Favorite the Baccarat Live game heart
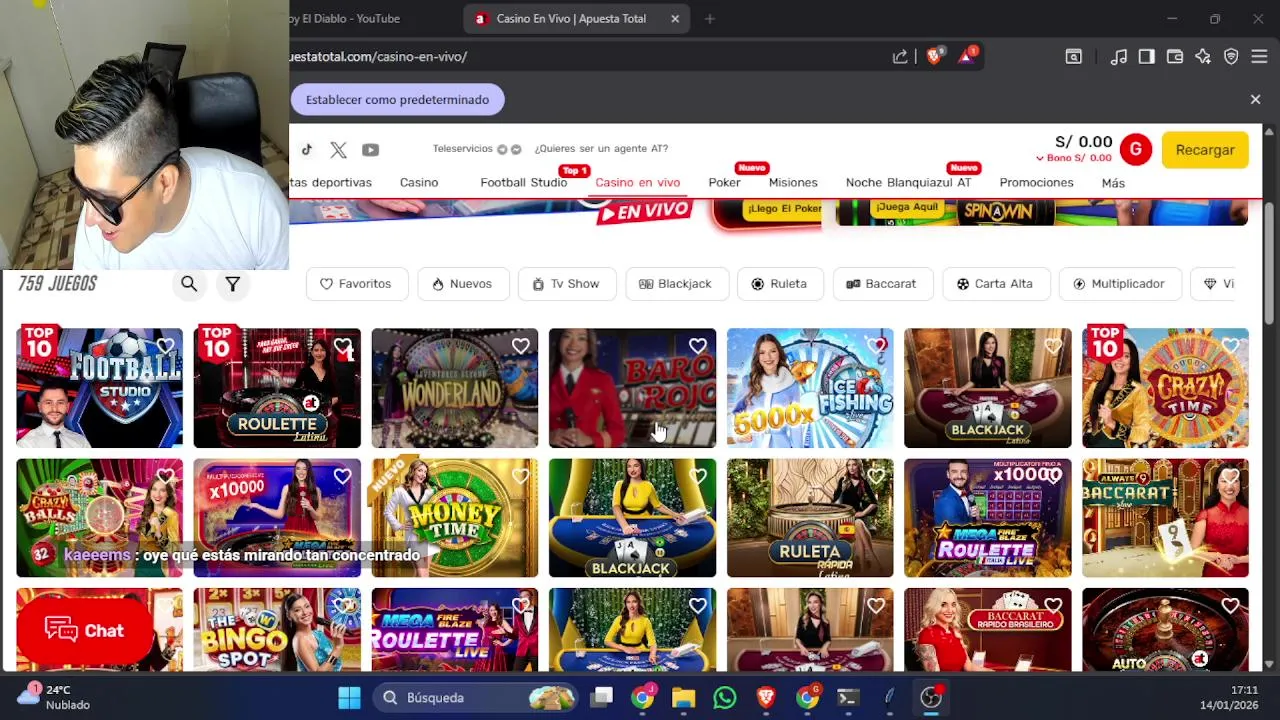Viewport: 1280px width, 720px height. (1231, 477)
